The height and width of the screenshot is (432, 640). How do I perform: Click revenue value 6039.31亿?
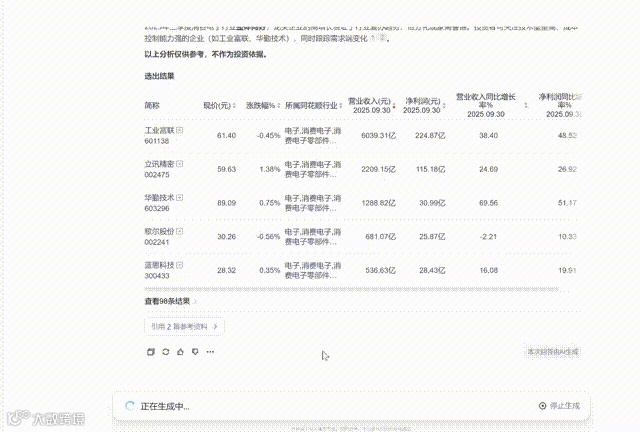[378, 136]
